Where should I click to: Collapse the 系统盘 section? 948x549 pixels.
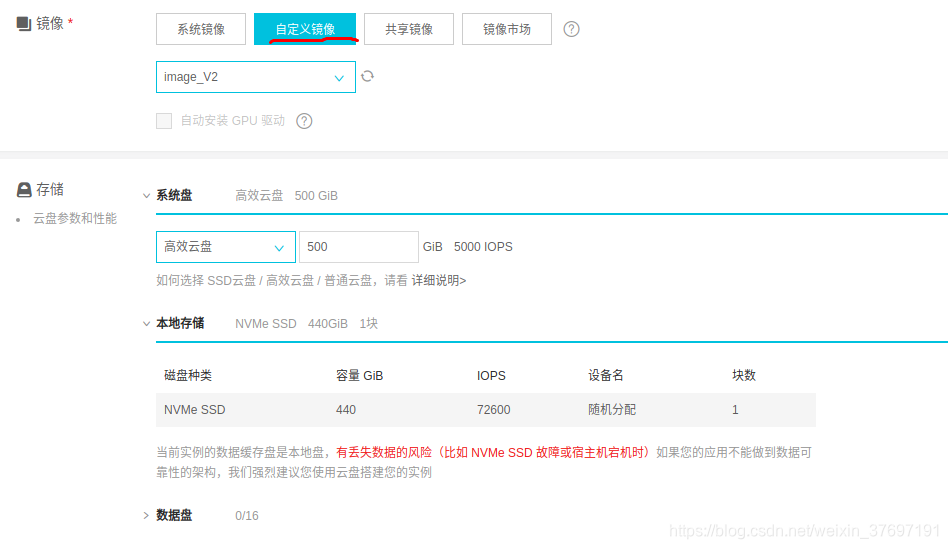pos(146,196)
